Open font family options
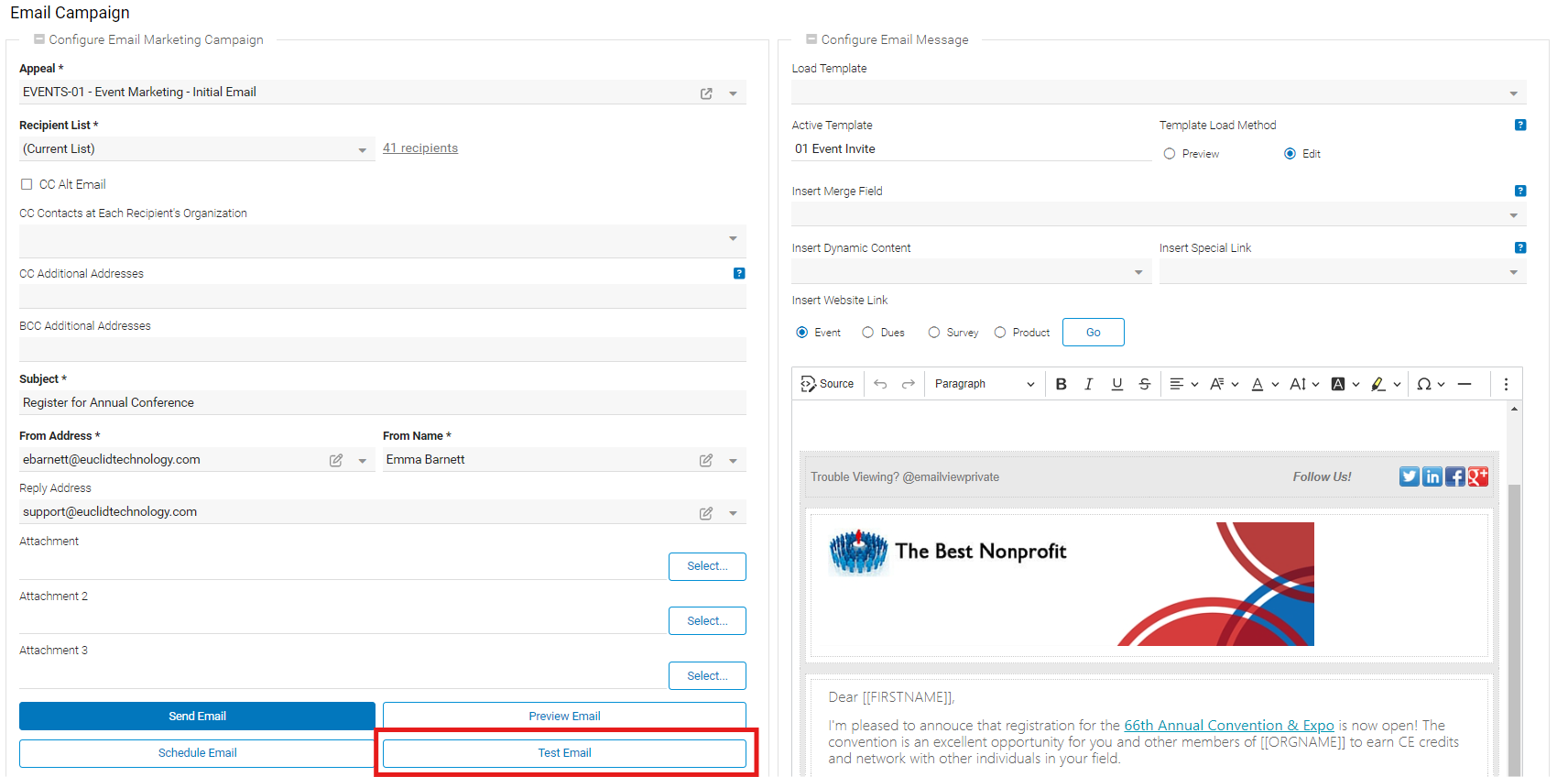Viewport: 1568px width, 777px height. tap(1224, 384)
